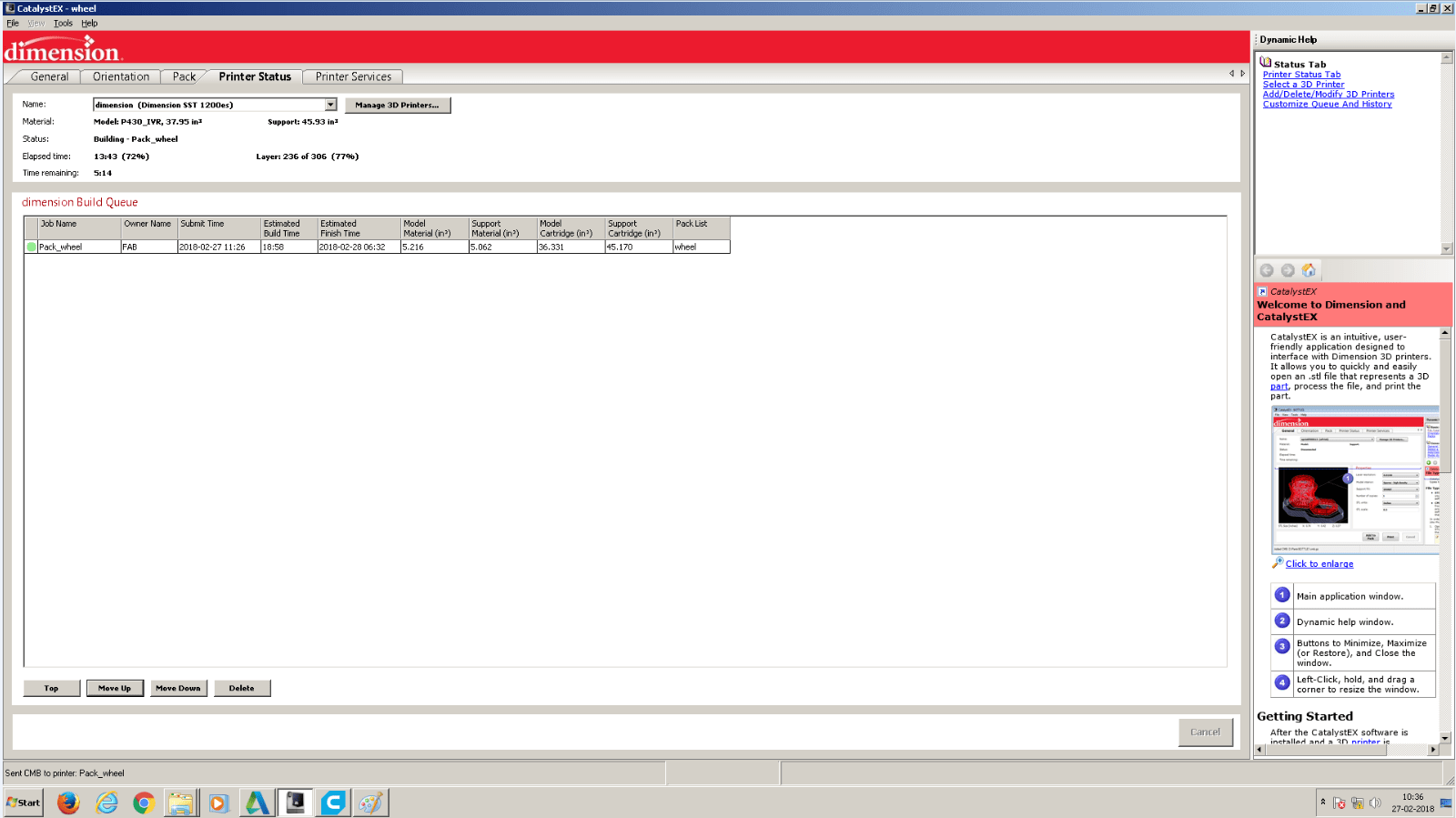Open Google Chrome from the taskbar
Screen dimensions: 1456x818
[x=143, y=803]
